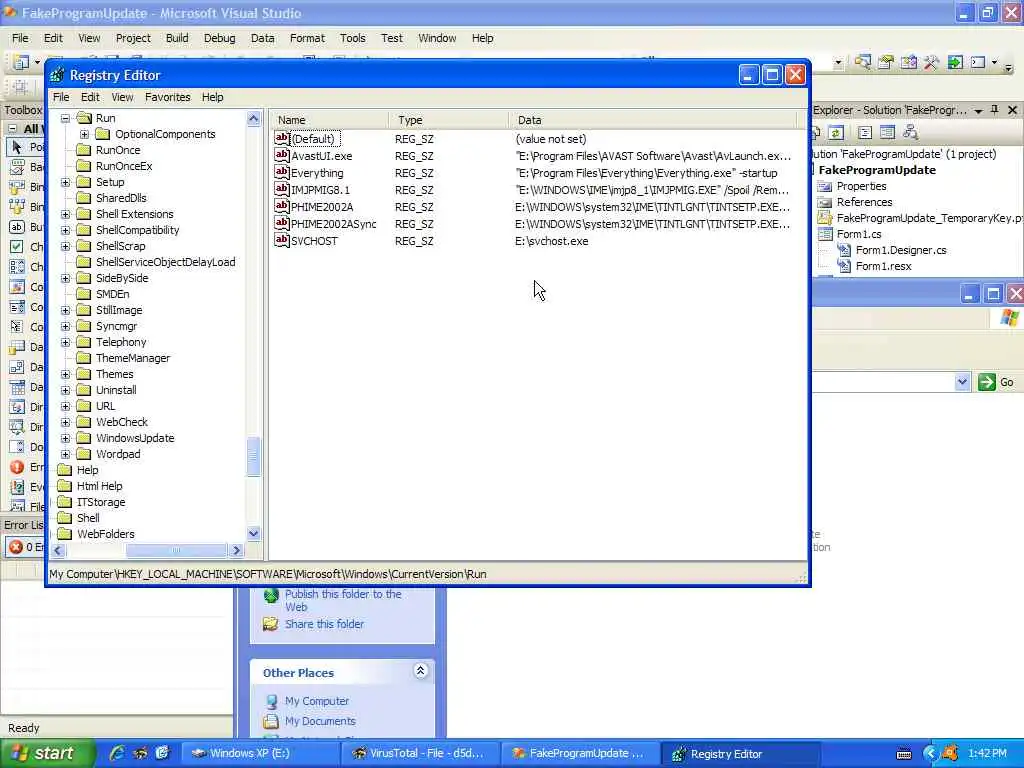Open Form1.Designer.cs in Solution Explorer
This screenshot has width=1024, height=768.
click(901, 250)
